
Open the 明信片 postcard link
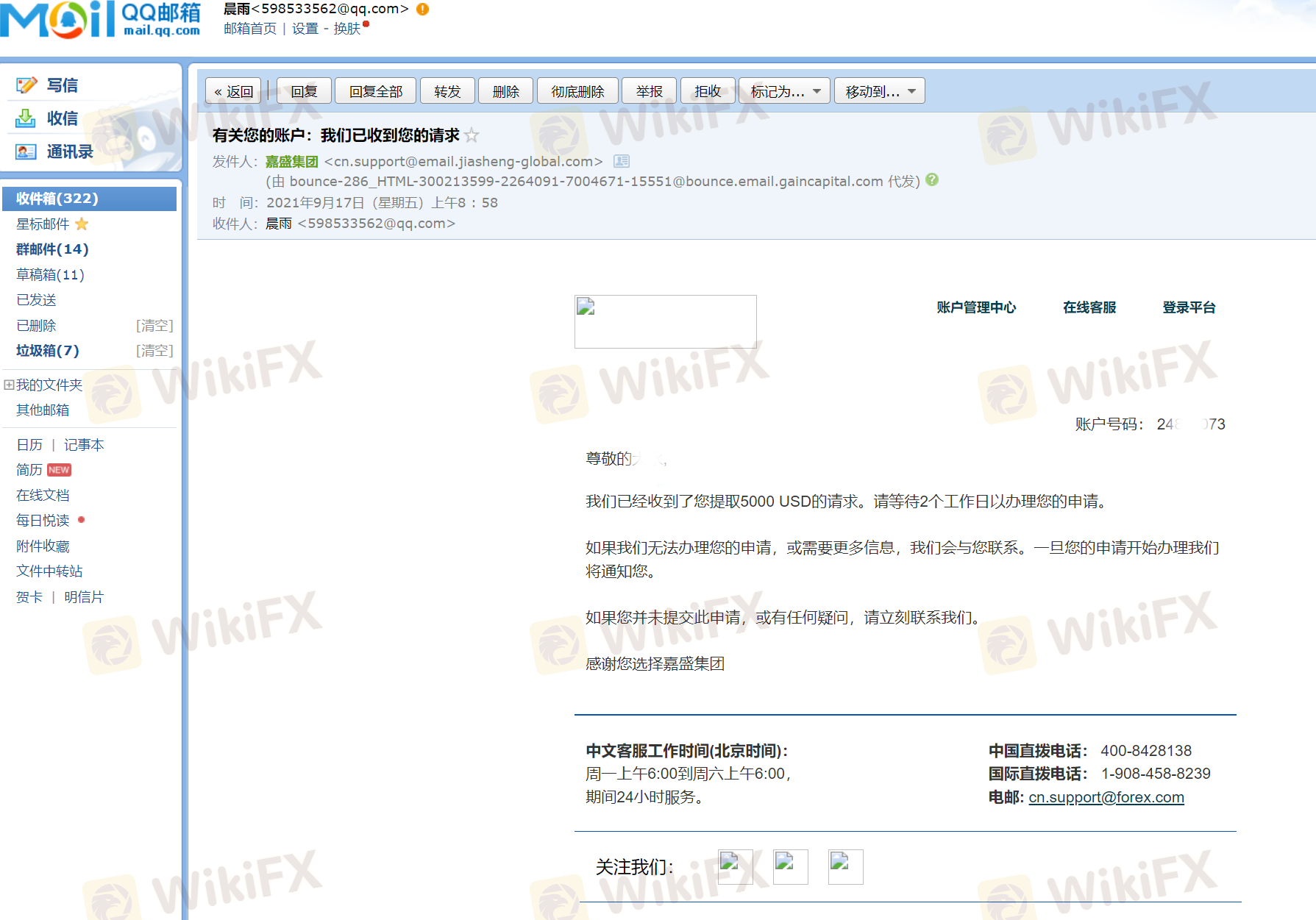pyautogui.click(x=84, y=597)
